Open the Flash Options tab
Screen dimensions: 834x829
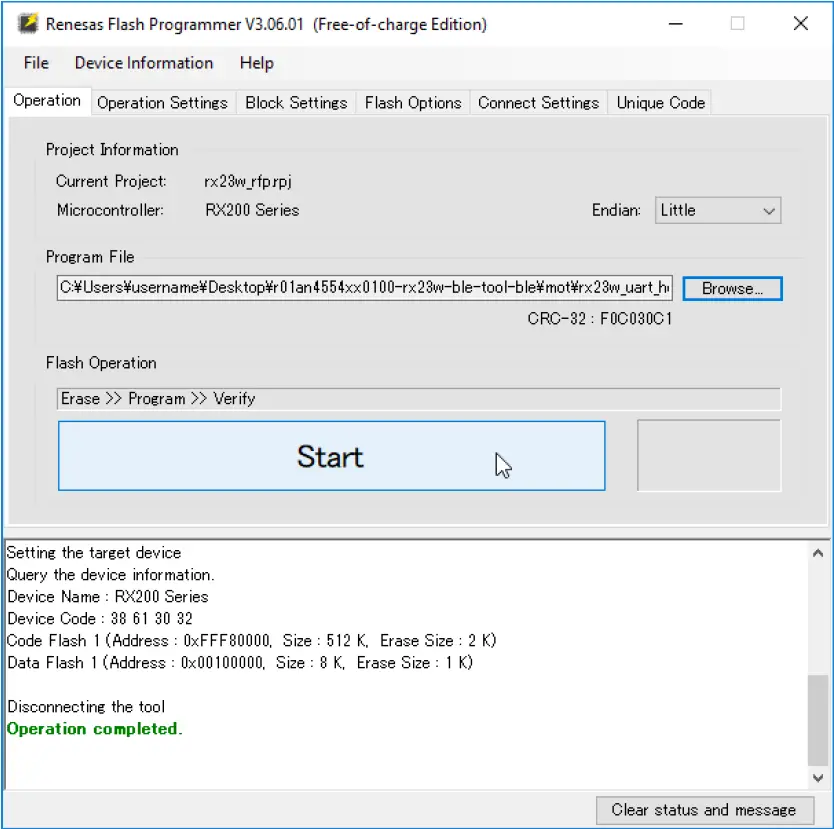(412, 102)
